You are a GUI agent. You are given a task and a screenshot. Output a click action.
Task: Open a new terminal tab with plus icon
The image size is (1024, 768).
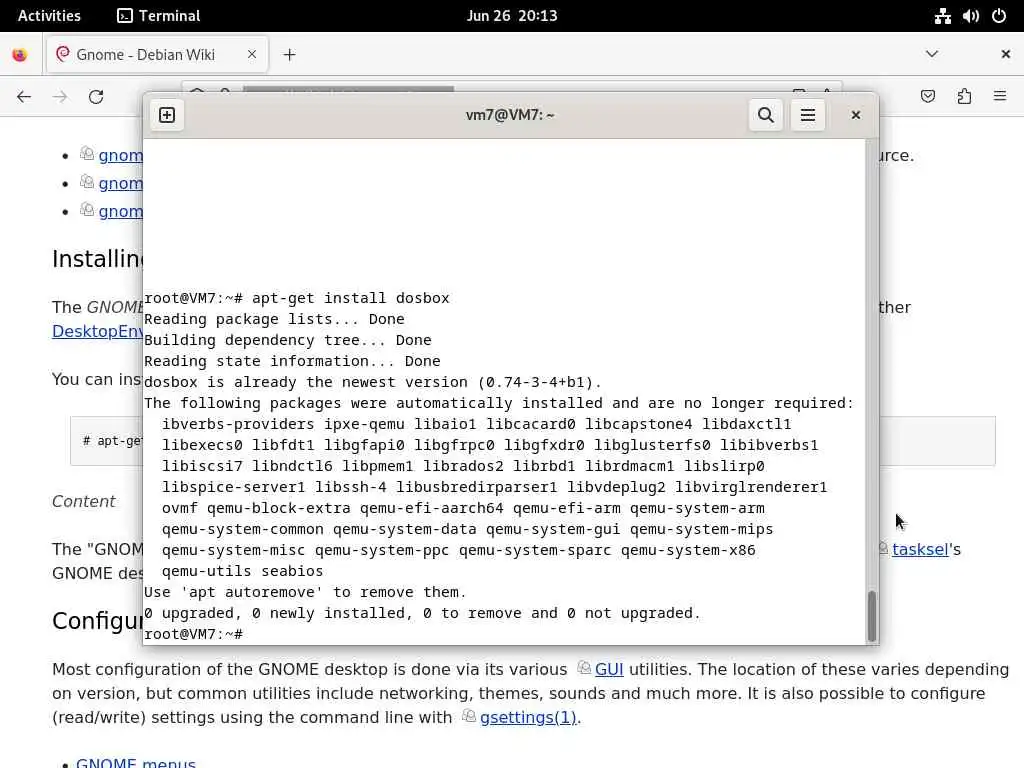167,115
